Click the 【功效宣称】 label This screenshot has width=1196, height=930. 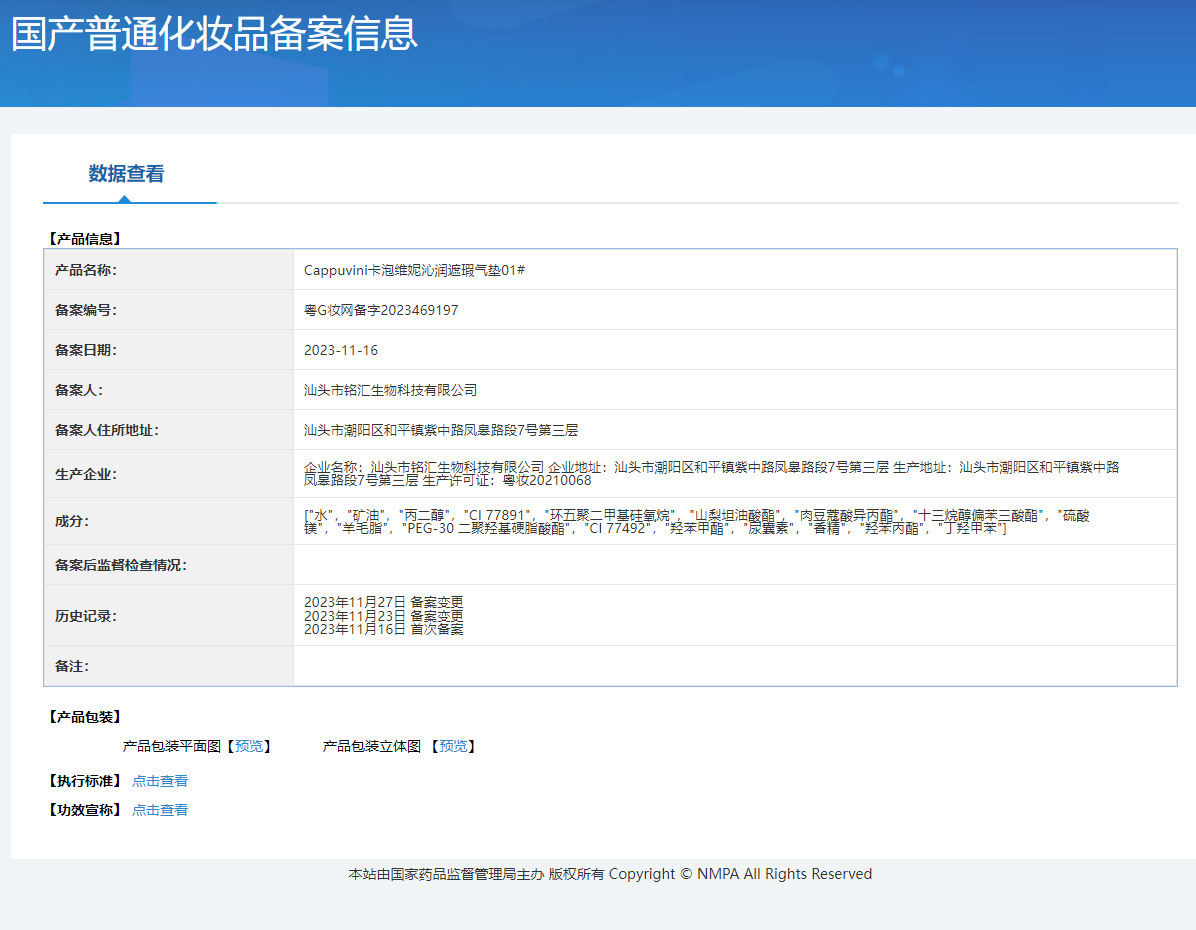[85, 810]
